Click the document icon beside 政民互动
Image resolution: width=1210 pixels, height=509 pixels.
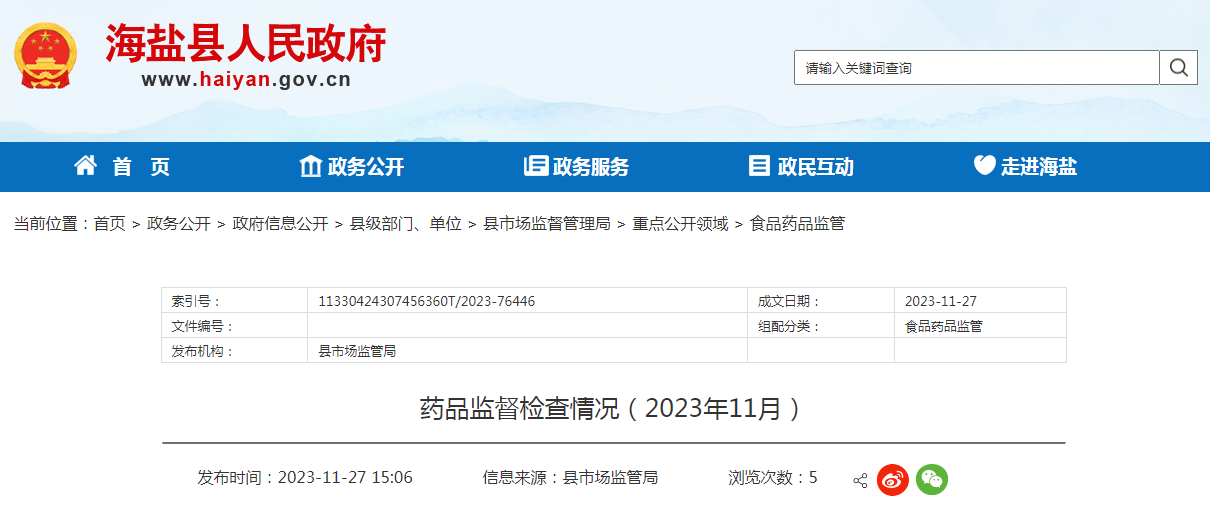pyautogui.click(x=760, y=166)
